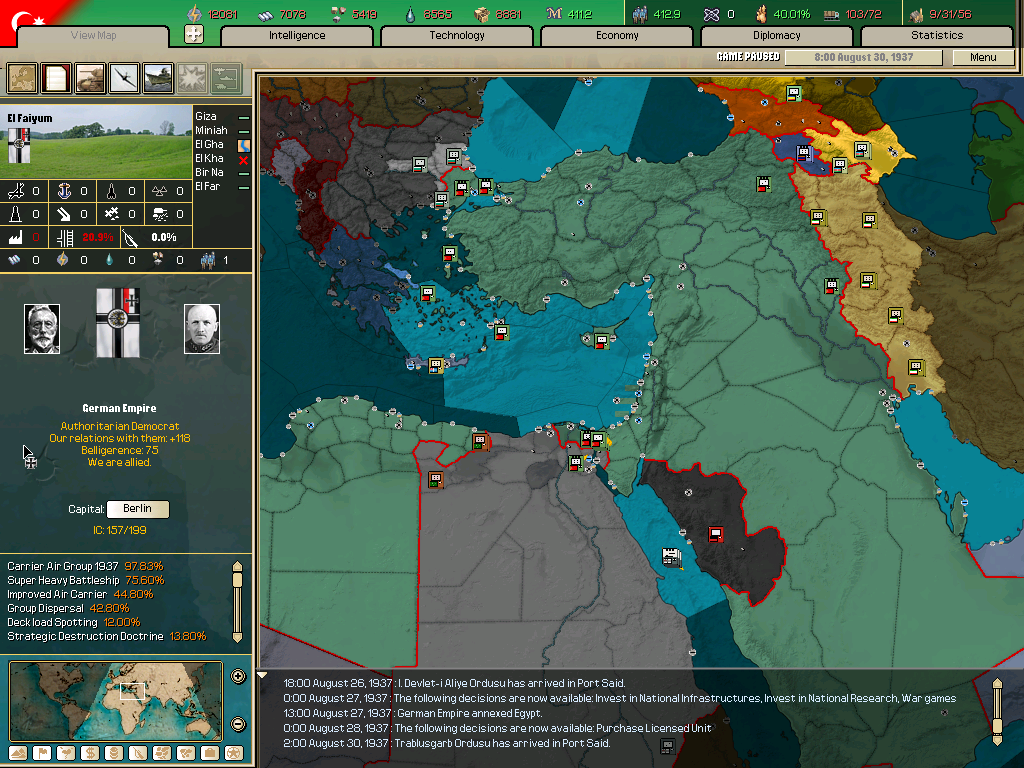
Task: Switch to the Diplomacy tab
Action: coord(777,35)
